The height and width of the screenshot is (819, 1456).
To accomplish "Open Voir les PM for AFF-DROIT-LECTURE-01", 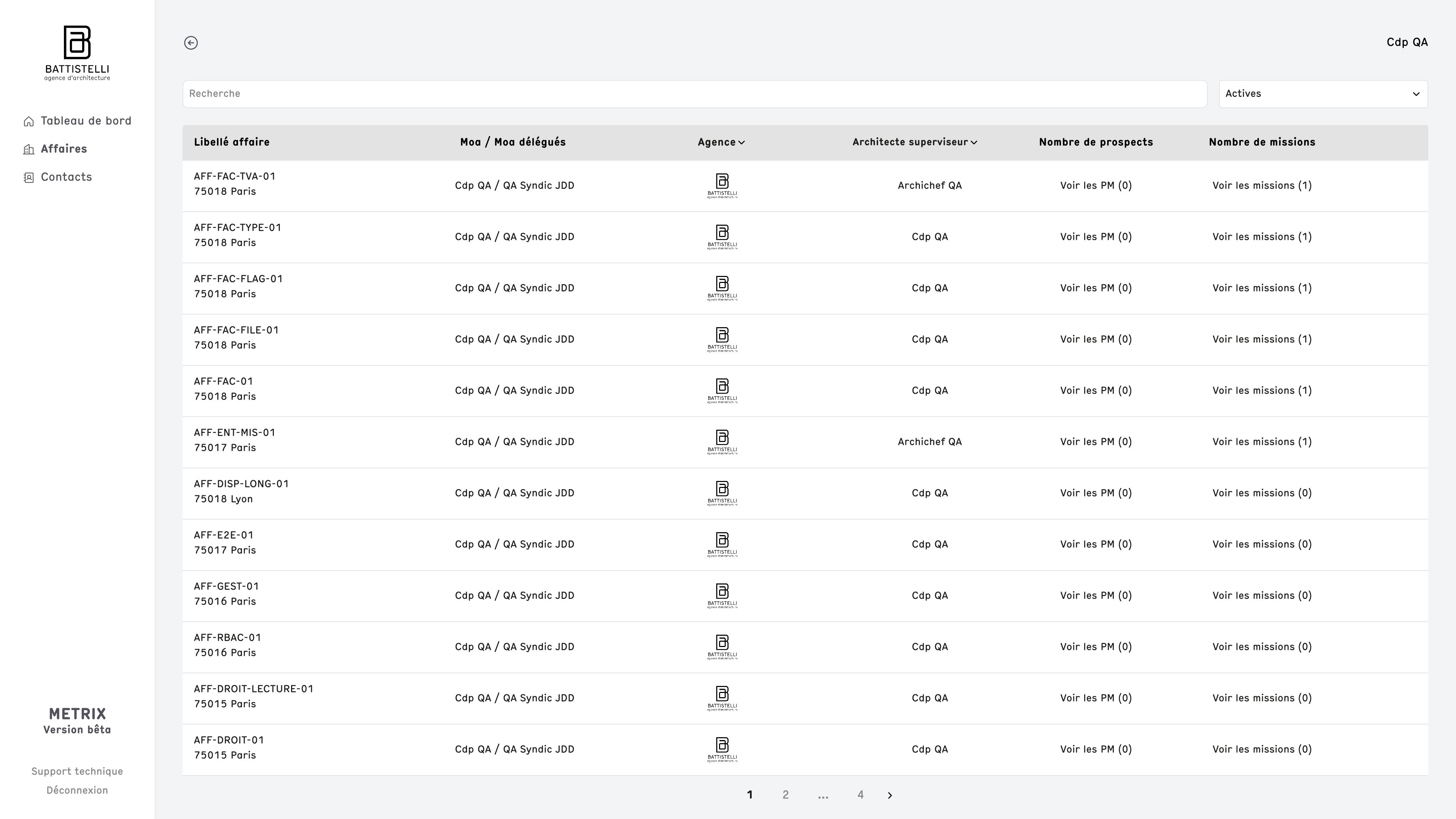I will pyautogui.click(x=1096, y=699).
